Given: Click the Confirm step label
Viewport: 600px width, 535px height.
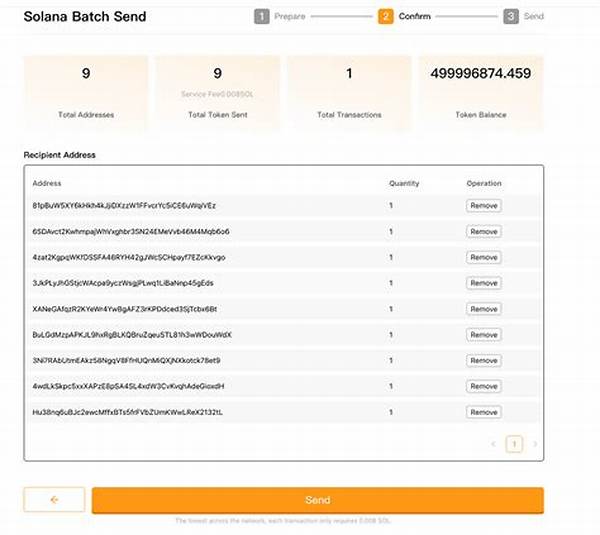Looking at the screenshot, I should [414, 16].
